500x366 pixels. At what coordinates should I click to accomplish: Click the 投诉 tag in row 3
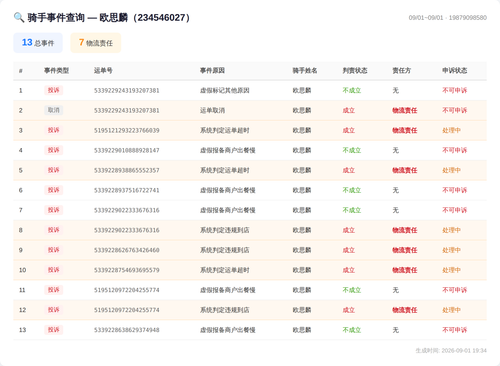pyautogui.click(x=54, y=130)
